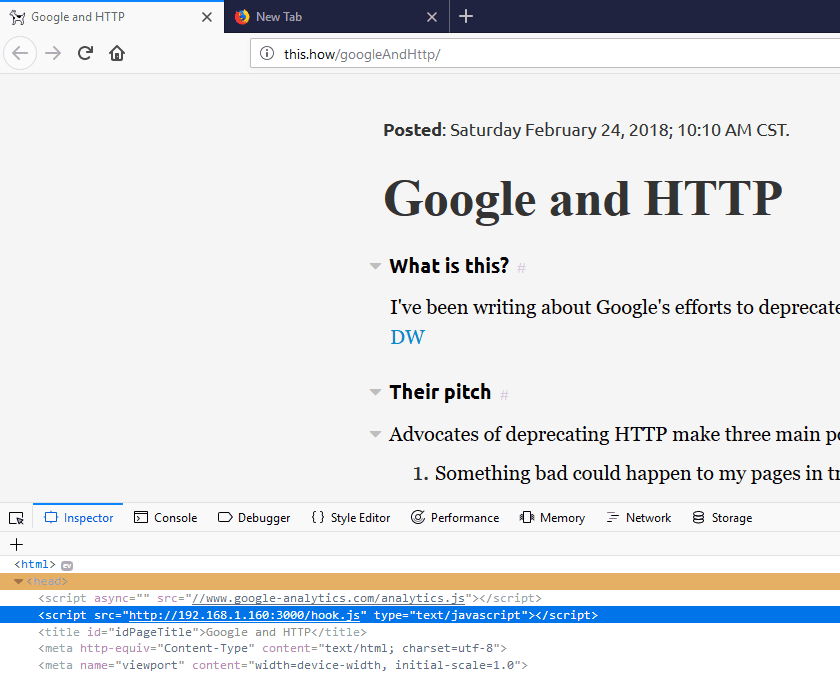Click the event badge next to html tag

click(x=67, y=565)
